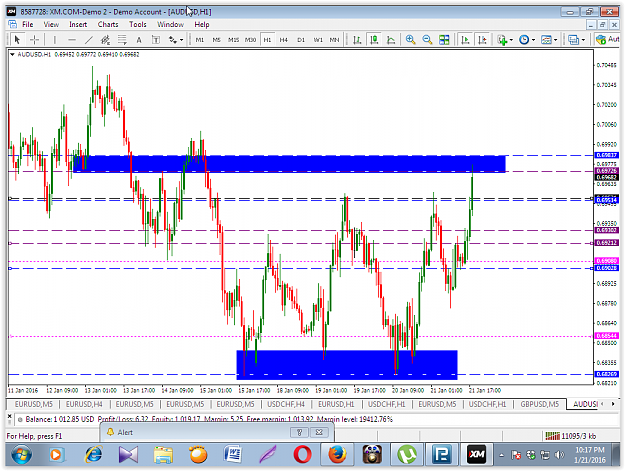
Task: Draw a vertical line tool
Action: point(55,39)
